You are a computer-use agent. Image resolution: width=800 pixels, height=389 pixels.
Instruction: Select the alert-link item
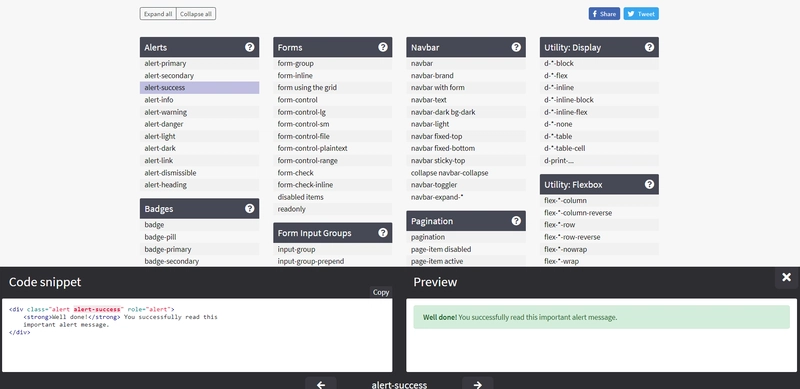click(199, 160)
